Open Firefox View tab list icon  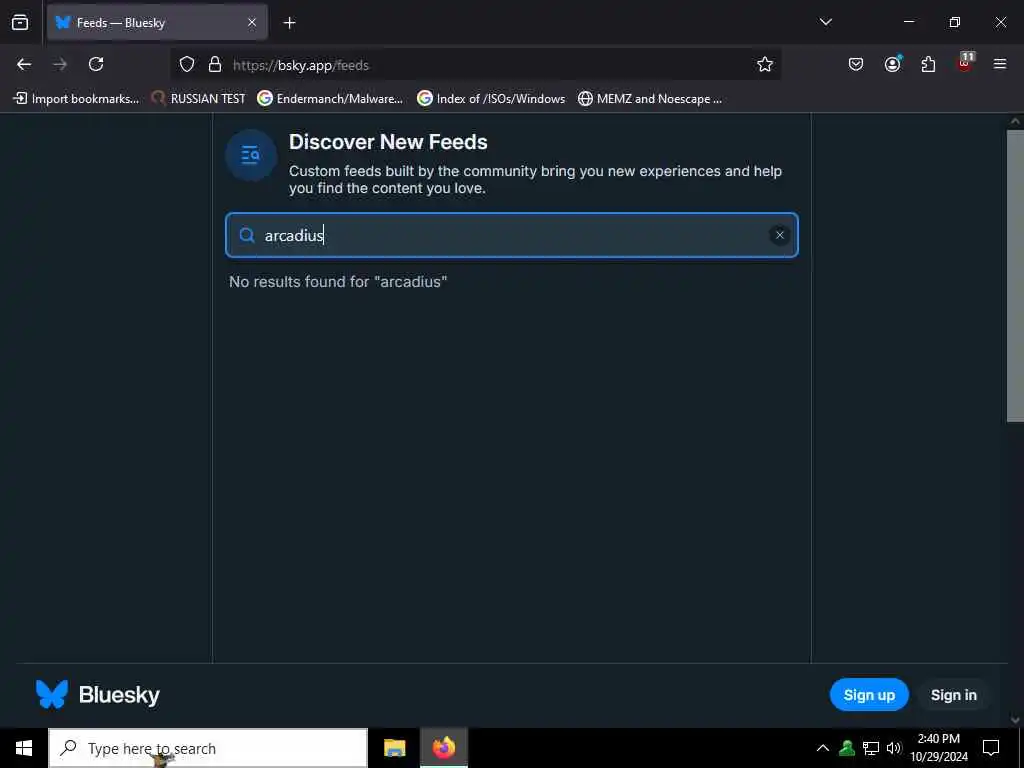pos(20,22)
